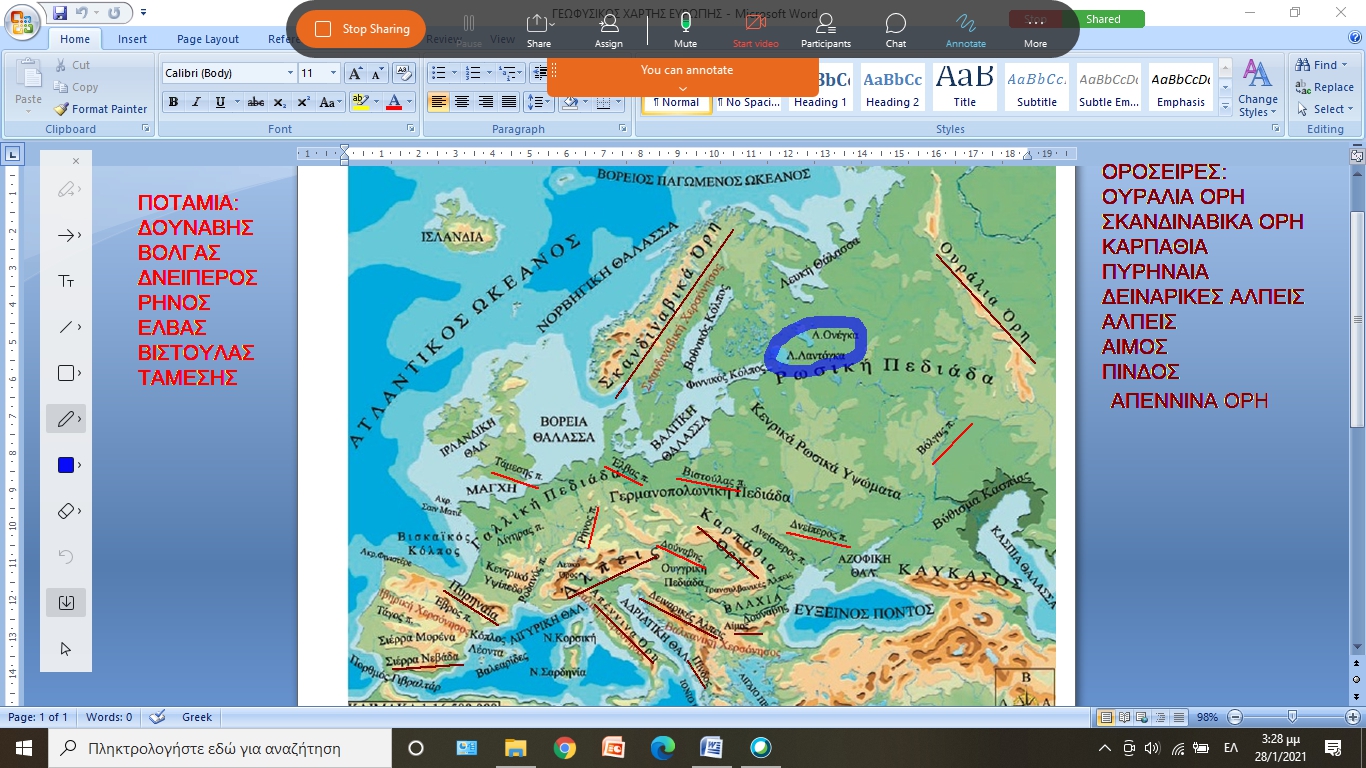The height and width of the screenshot is (768, 1366).
Task: Select the rectangle shape annotation tool
Action: 66,373
